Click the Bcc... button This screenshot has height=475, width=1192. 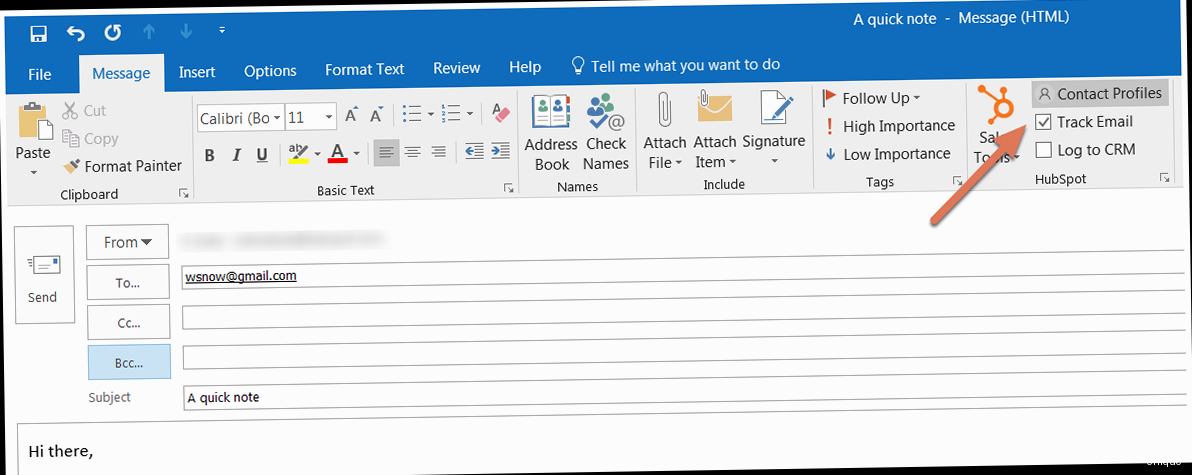point(127,361)
